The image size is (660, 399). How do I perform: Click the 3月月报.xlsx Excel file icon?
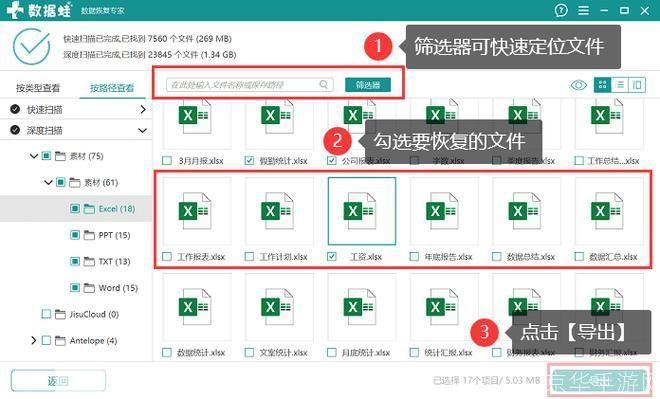[x=196, y=117]
